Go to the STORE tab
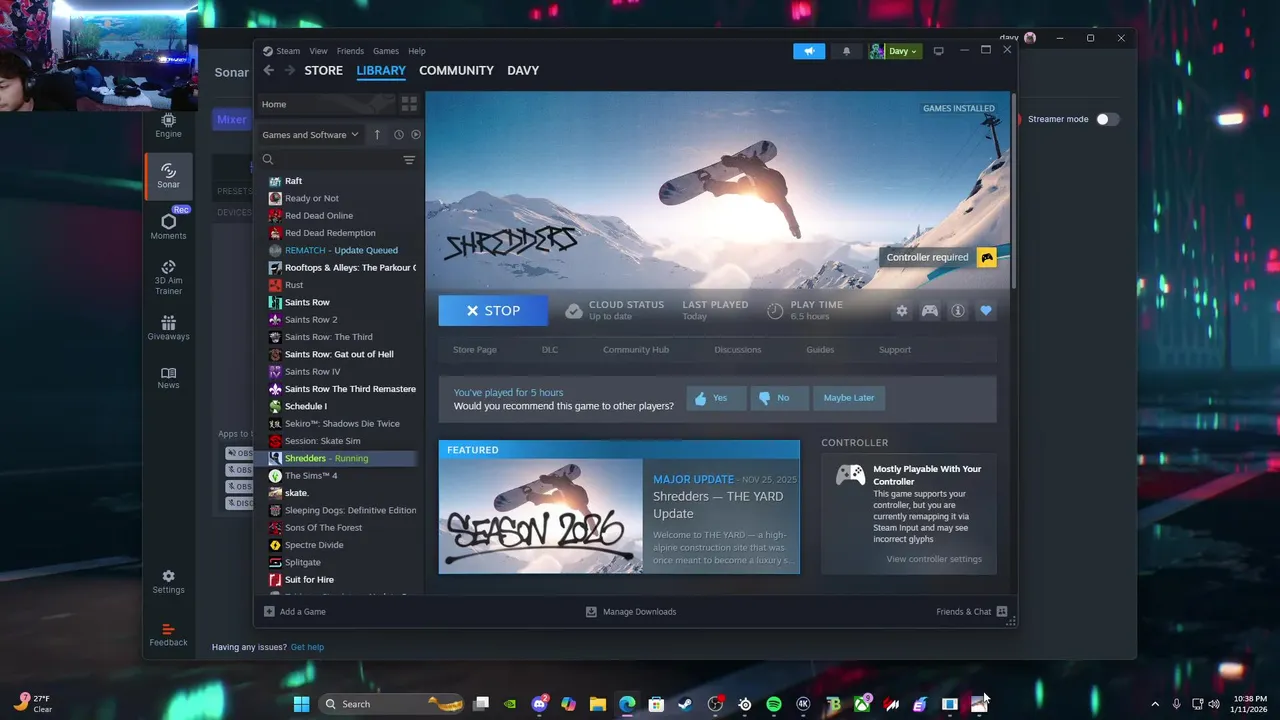This screenshot has height=720, width=1280. (x=323, y=70)
